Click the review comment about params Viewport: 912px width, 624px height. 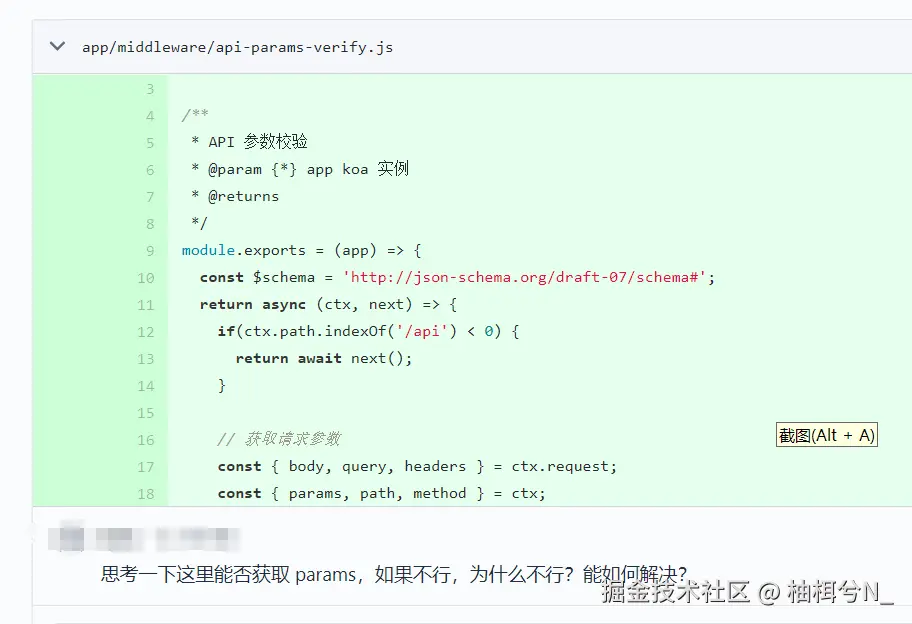point(394,575)
